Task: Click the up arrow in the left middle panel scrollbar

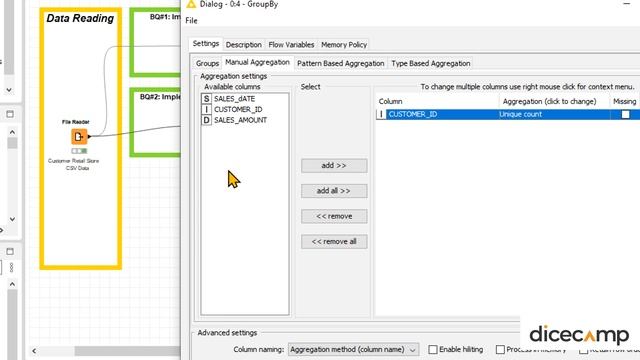Action: [x=12, y=132]
